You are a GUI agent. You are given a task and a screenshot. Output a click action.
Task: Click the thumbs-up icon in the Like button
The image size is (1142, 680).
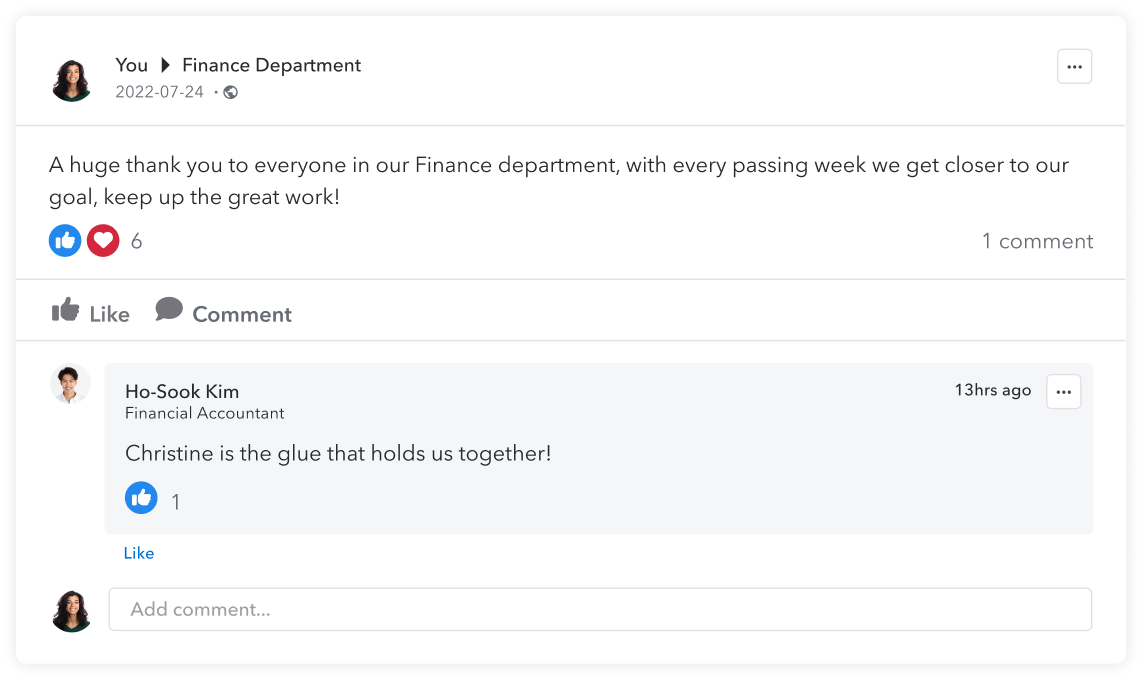click(66, 310)
